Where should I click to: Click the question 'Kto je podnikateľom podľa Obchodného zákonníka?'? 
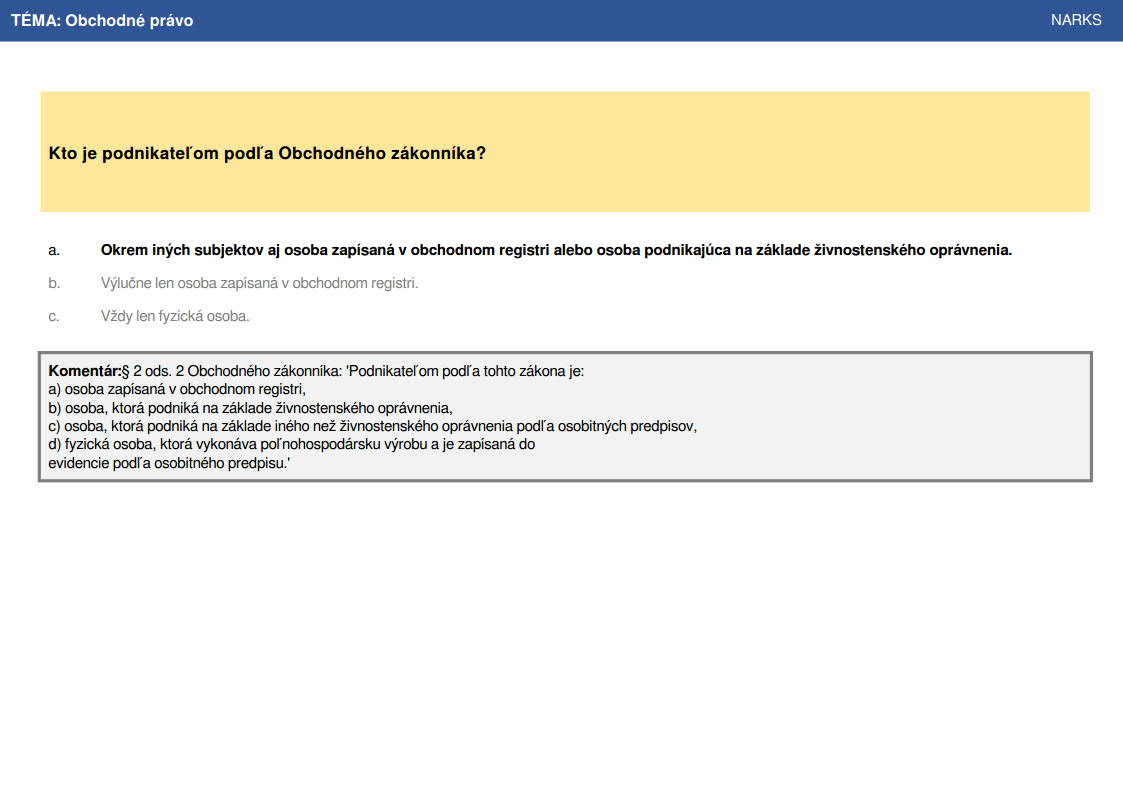[x=267, y=153]
